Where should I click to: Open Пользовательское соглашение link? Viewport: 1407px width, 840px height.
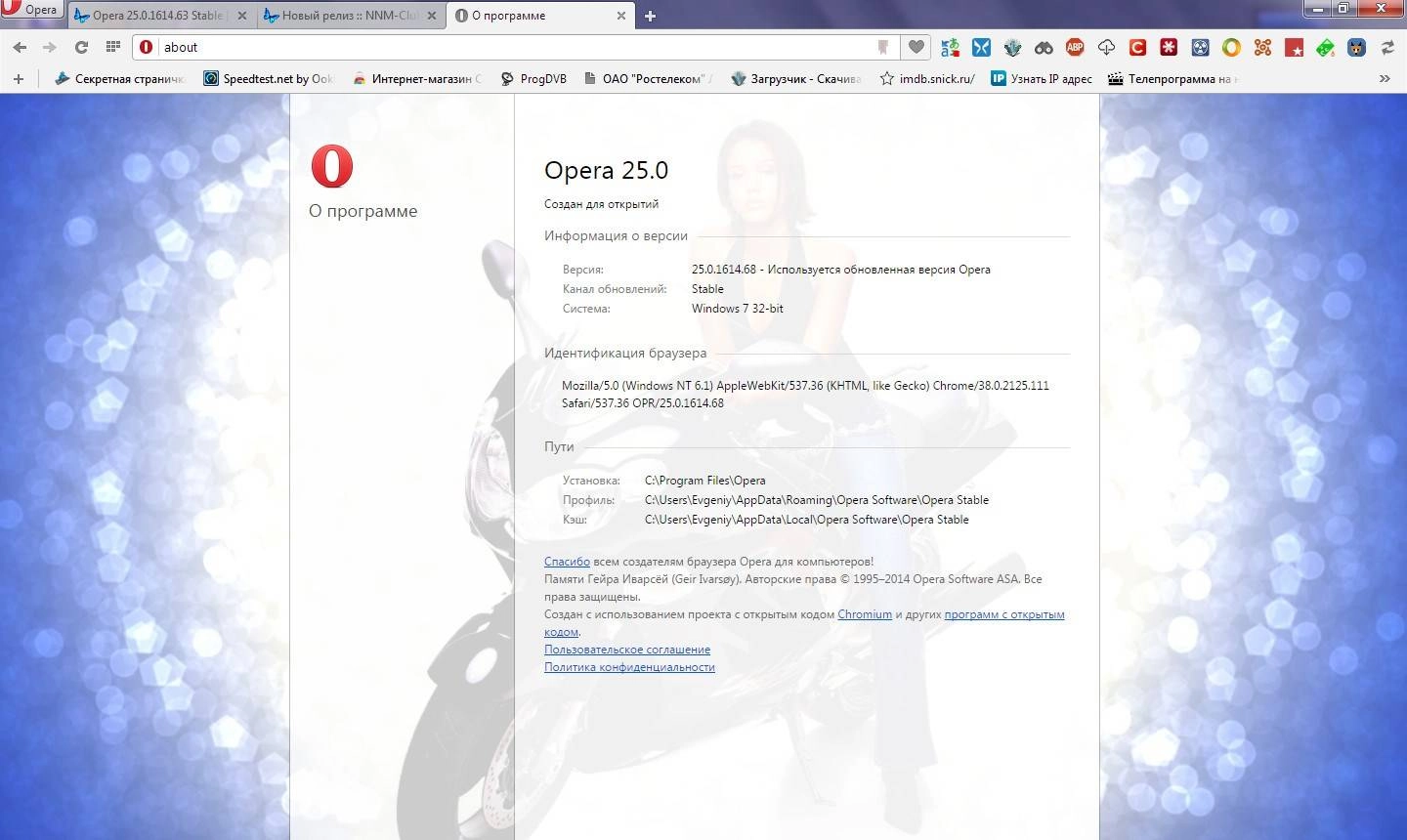627,650
